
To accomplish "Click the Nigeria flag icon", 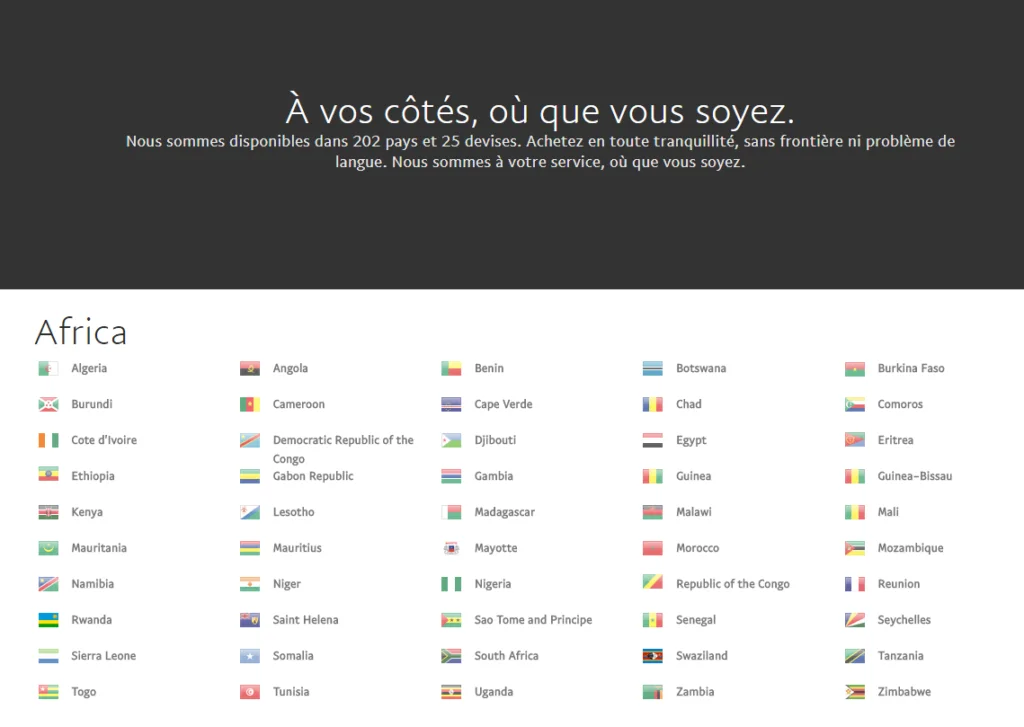I will click(x=451, y=583).
